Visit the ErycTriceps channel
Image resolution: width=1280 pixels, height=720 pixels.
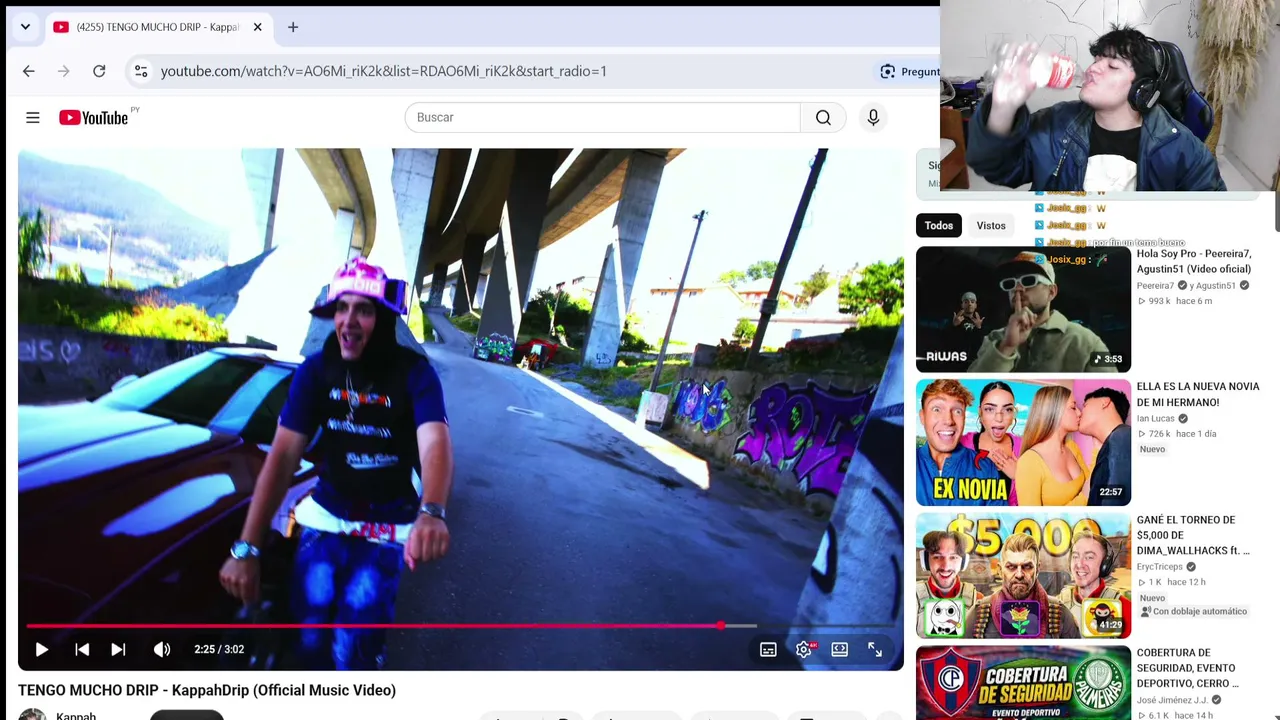[1160, 567]
